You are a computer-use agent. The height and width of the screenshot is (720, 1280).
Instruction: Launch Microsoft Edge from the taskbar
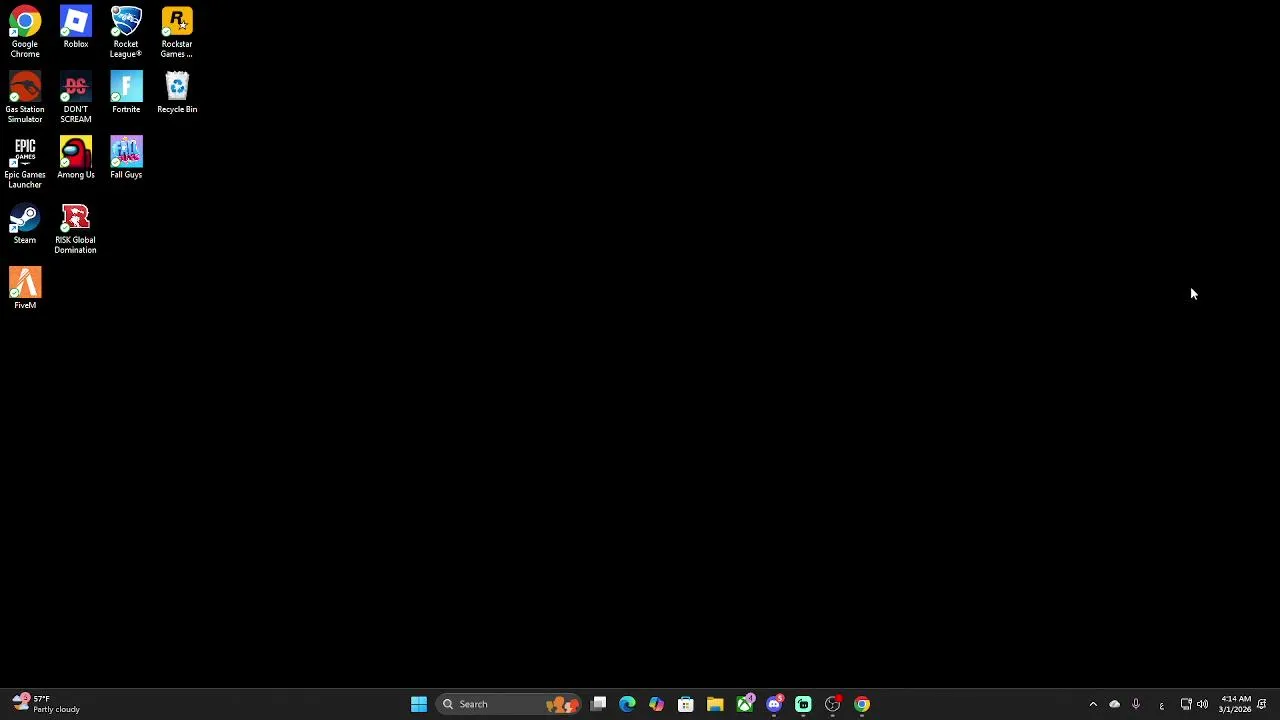click(627, 704)
